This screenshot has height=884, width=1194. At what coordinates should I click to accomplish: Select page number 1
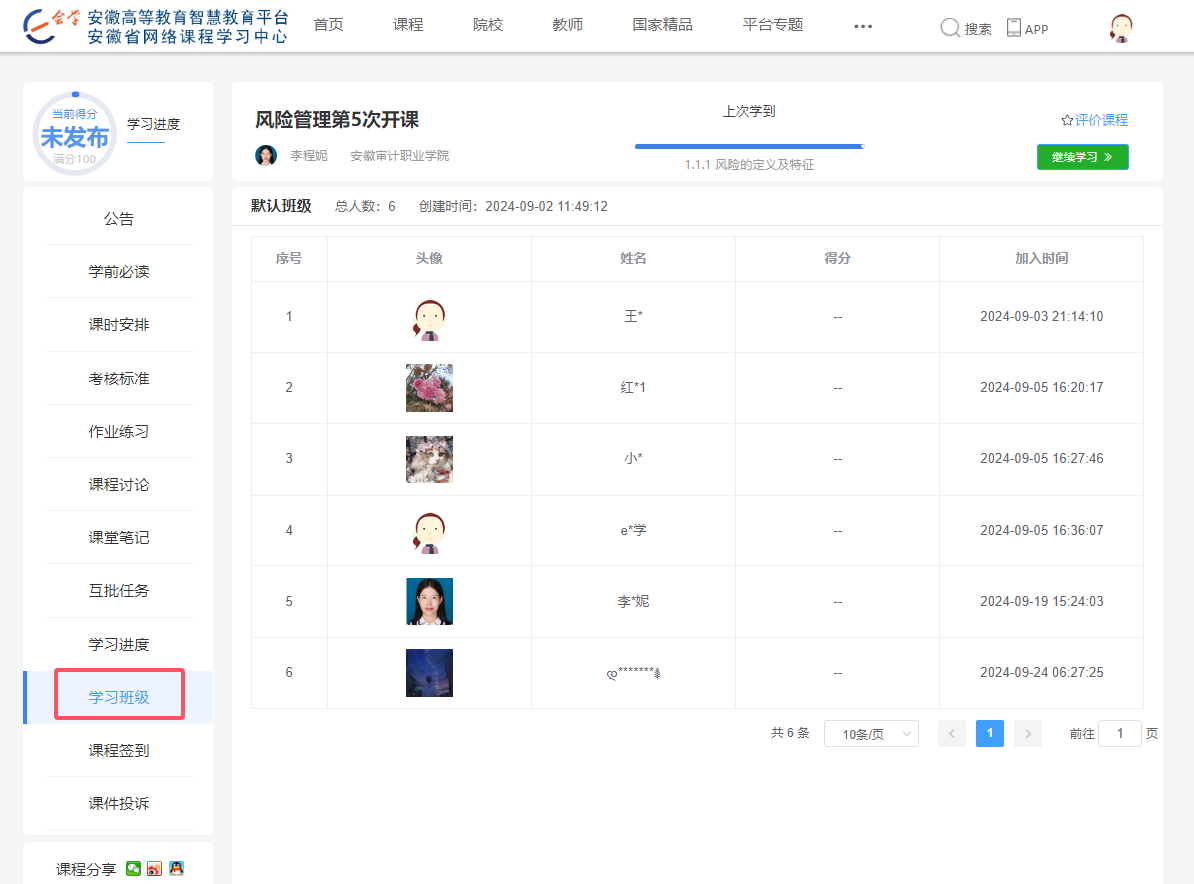[x=989, y=734]
